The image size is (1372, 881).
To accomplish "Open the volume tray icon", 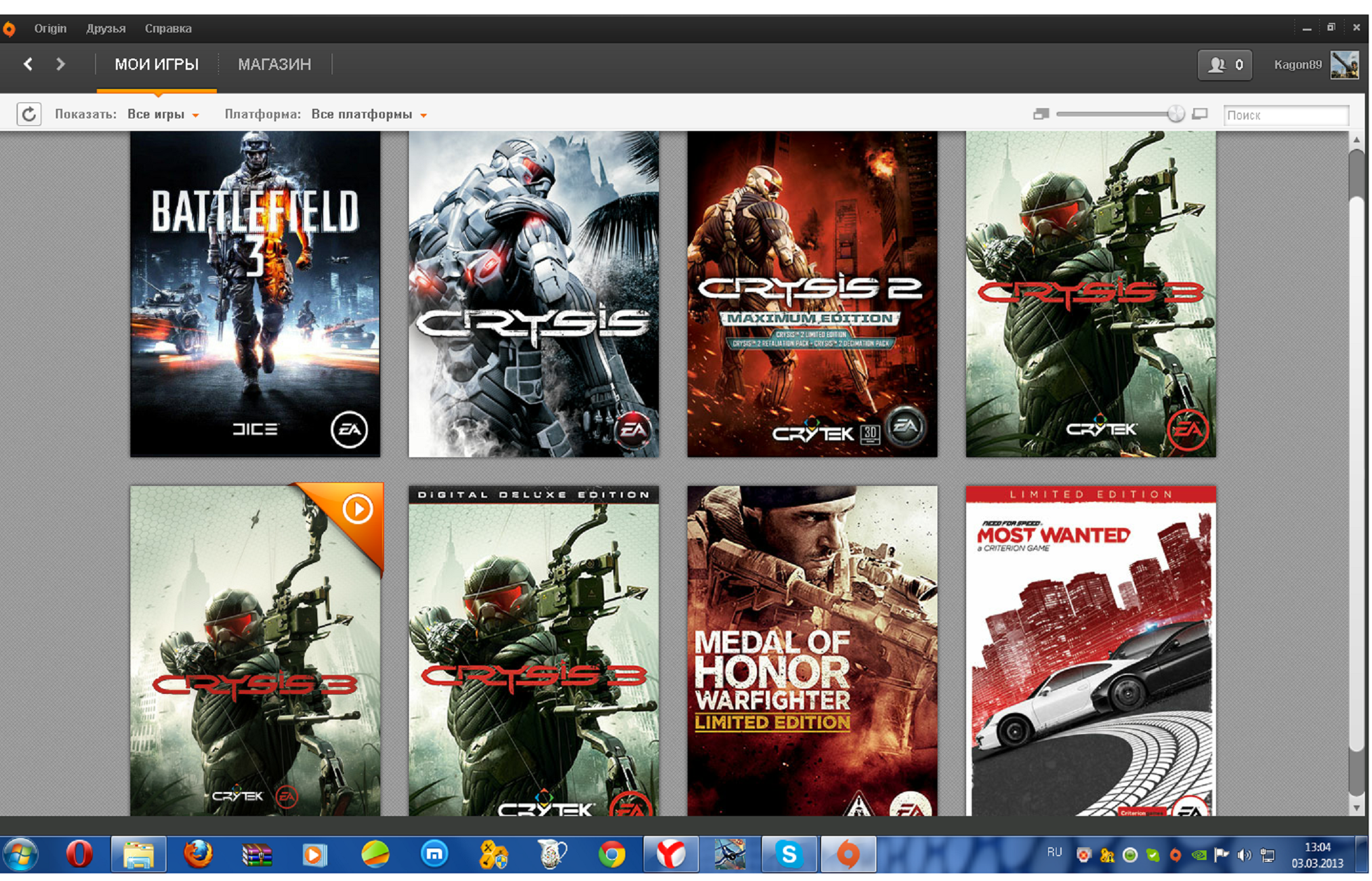I will (x=1244, y=855).
